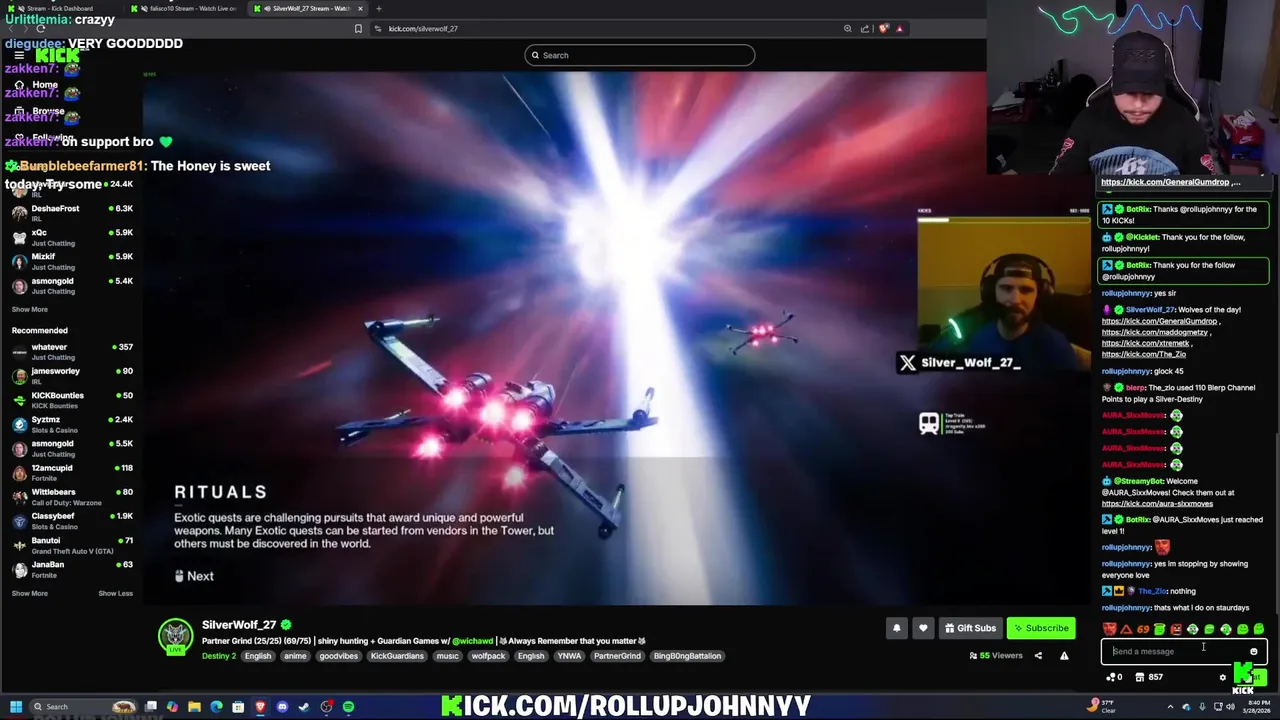
Task: Open File Explorer from the taskbar
Action: pyautogui.click(x=194, y=707)
